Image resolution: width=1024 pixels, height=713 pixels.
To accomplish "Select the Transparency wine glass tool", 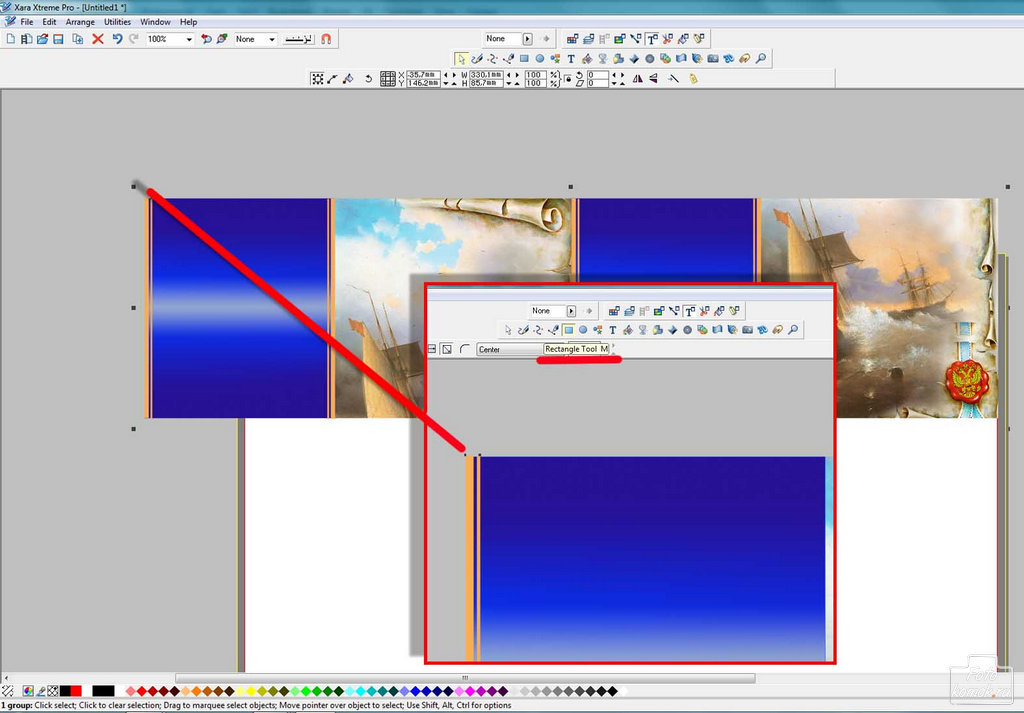I will (602, 59).
